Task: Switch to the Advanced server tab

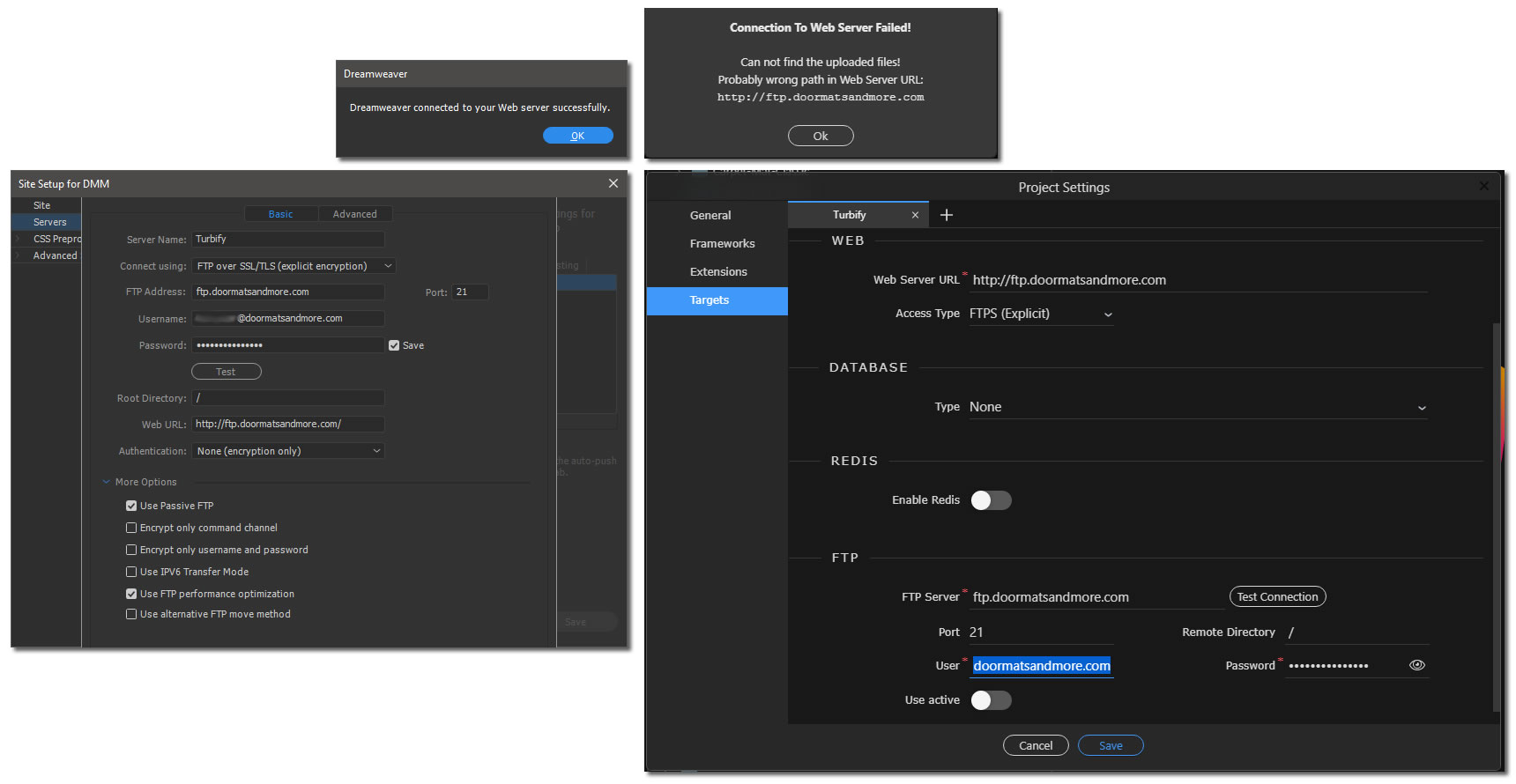Action: click(354, 214)
